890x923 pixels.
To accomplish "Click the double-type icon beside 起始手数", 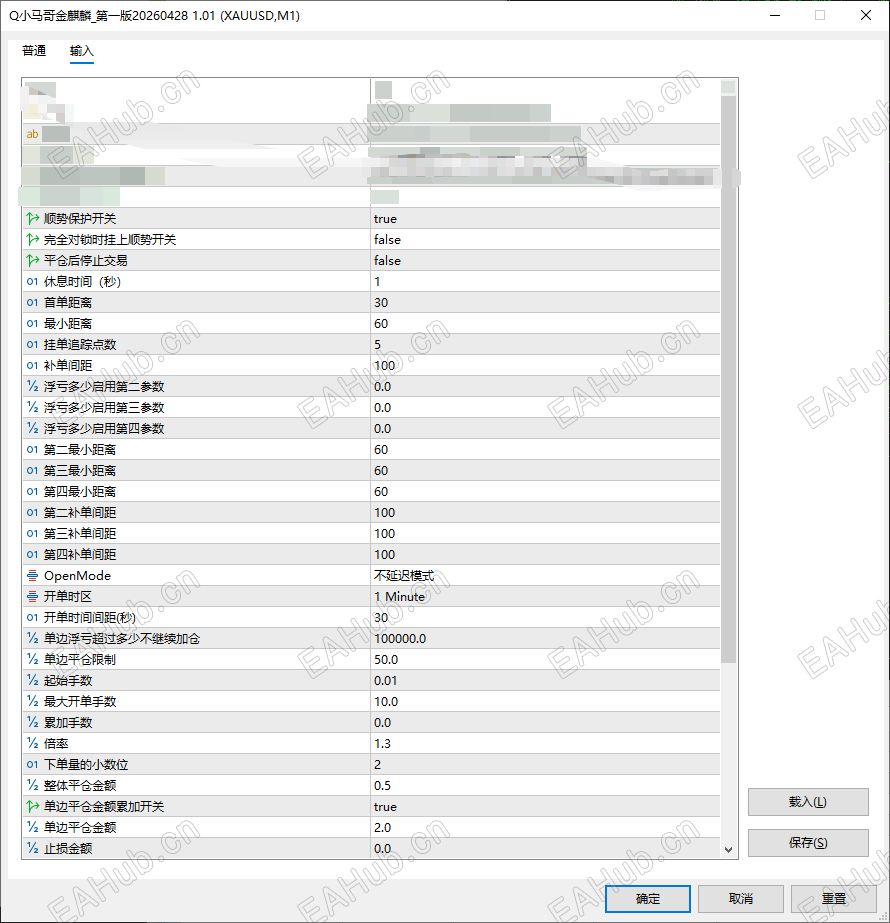I will tap(32, 680).
